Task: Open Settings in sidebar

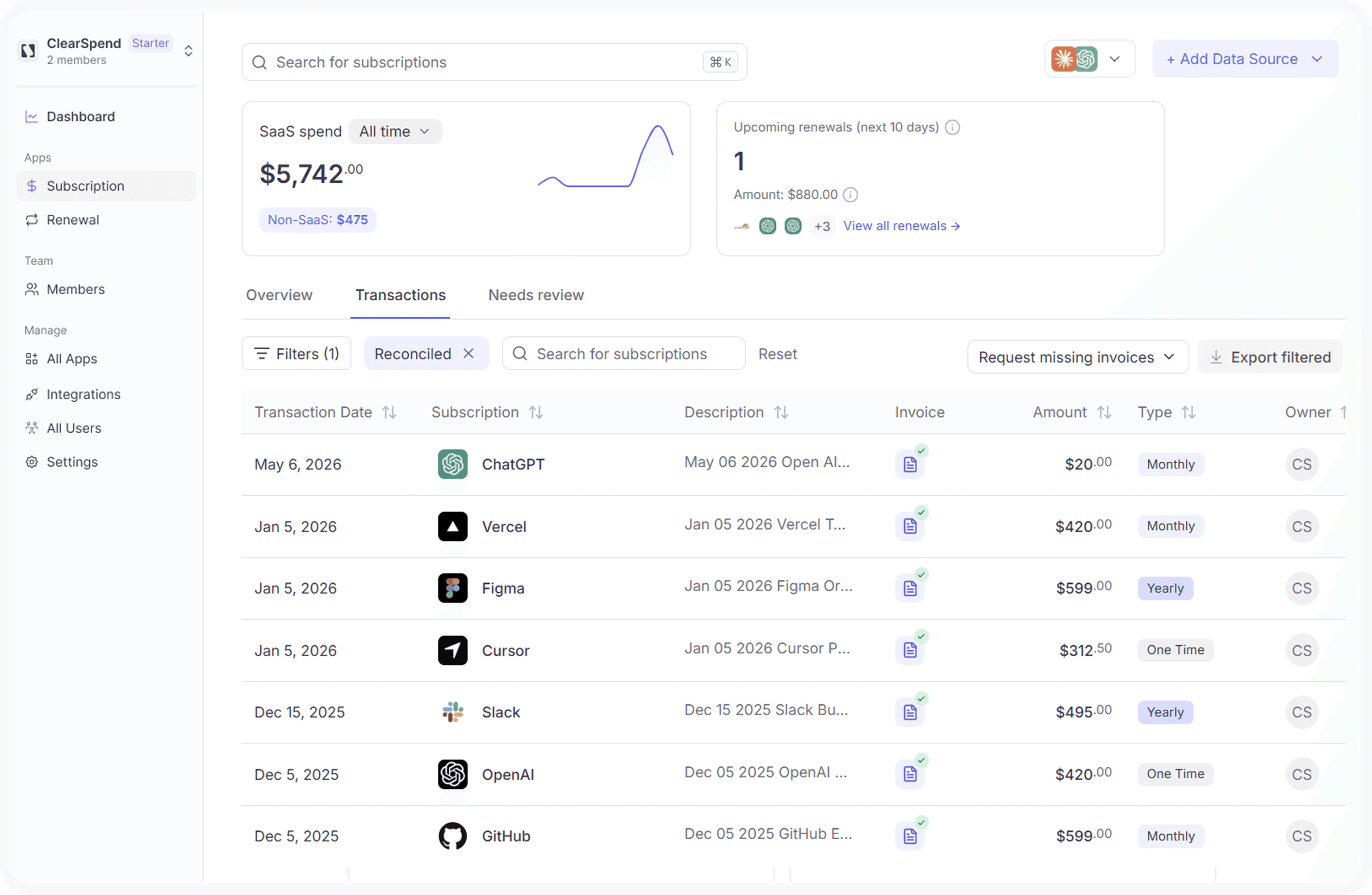Action: pyautogui.click(x=107, y=462)
